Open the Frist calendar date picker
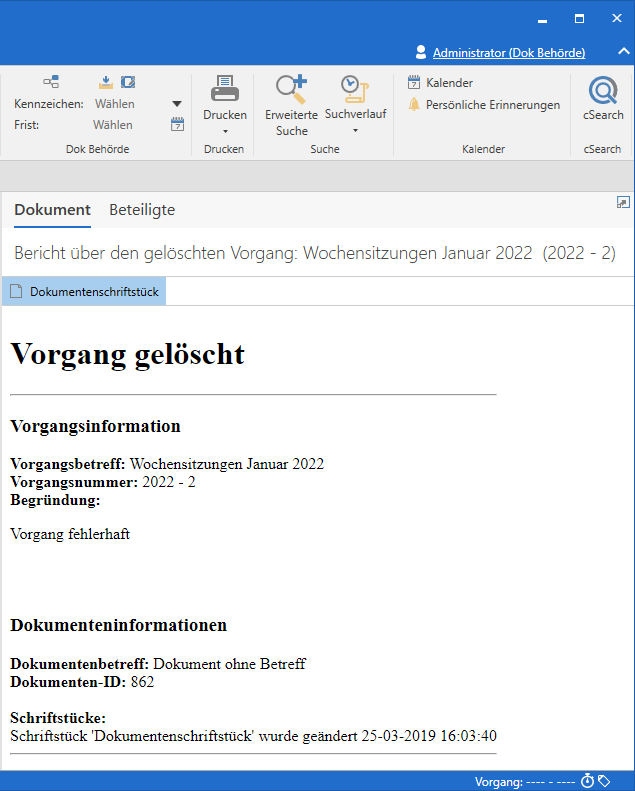Viewport: 635px width, 791px height. 178,125
